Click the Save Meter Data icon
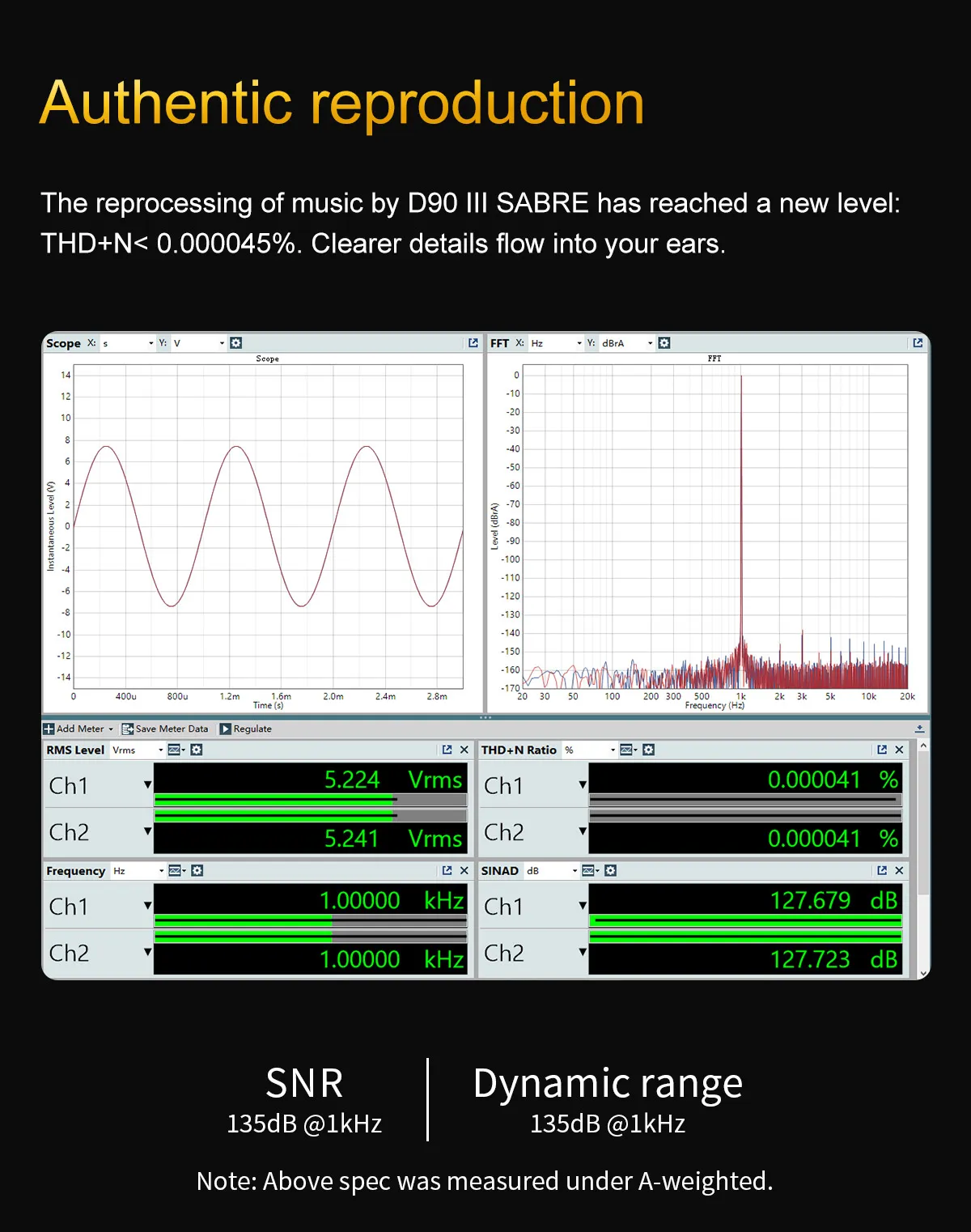 127,729
